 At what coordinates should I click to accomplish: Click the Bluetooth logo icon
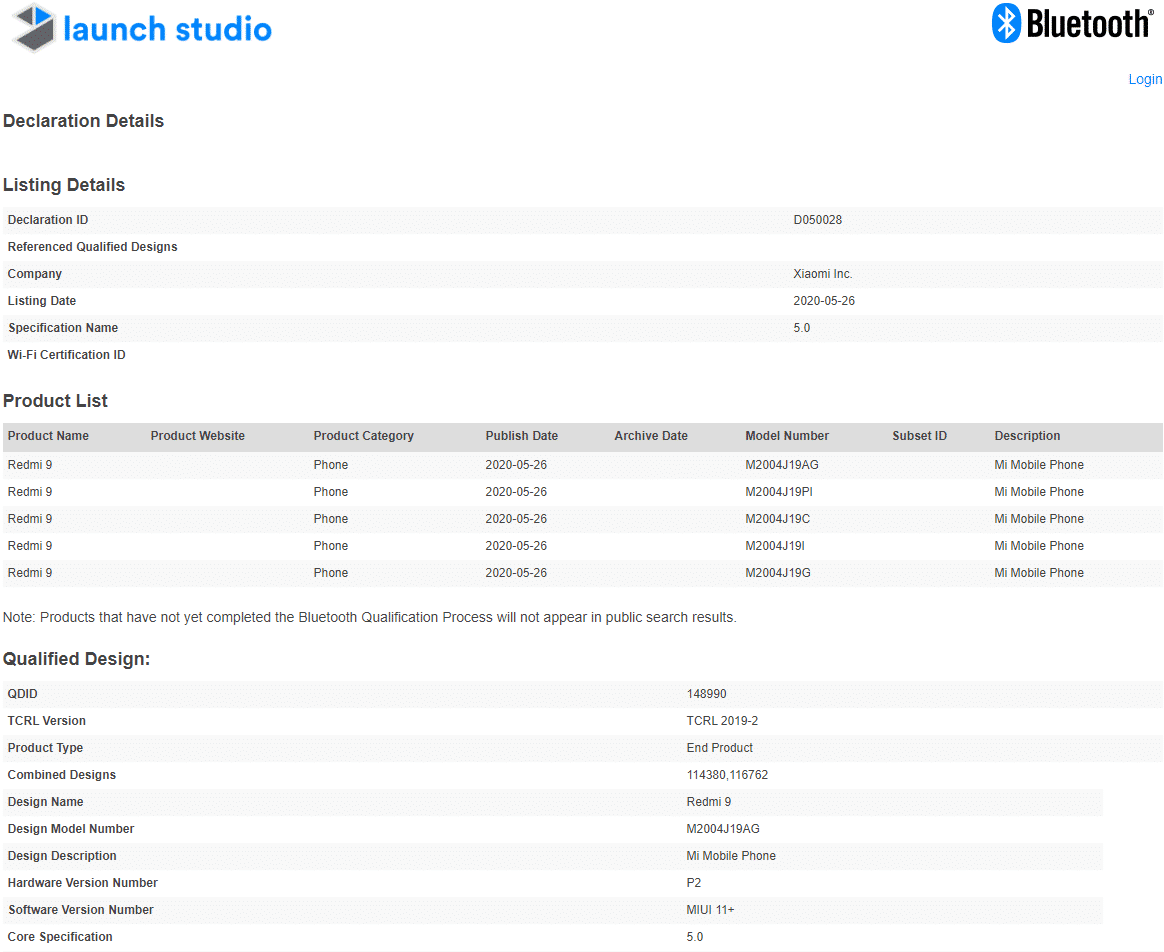(1007, 23)
